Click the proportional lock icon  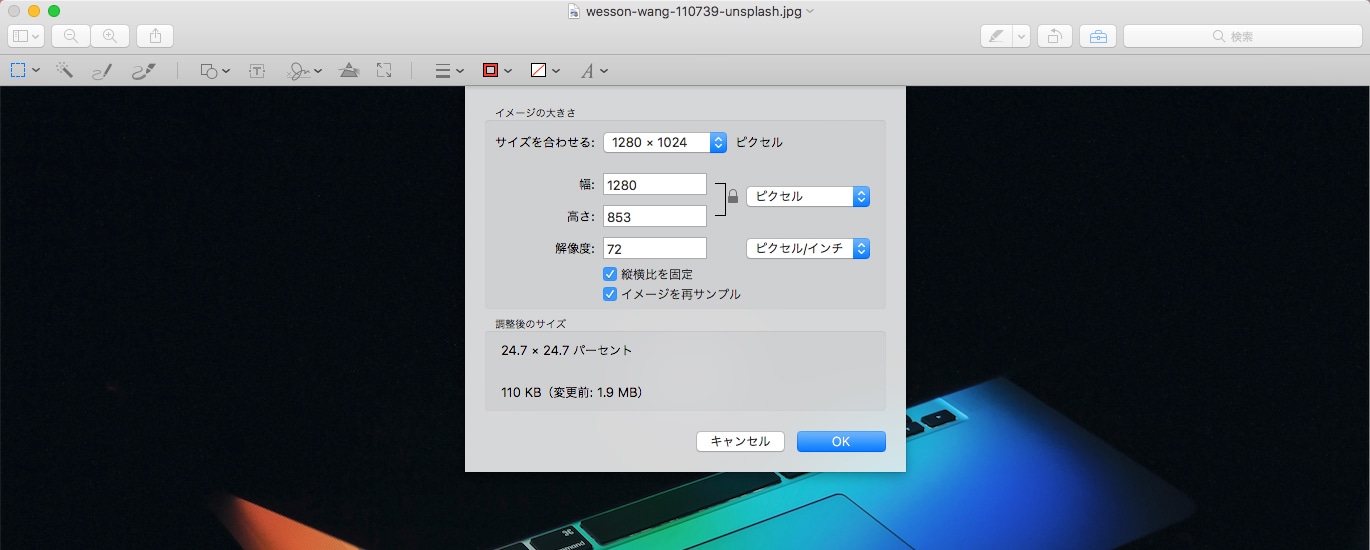[733, 197]
